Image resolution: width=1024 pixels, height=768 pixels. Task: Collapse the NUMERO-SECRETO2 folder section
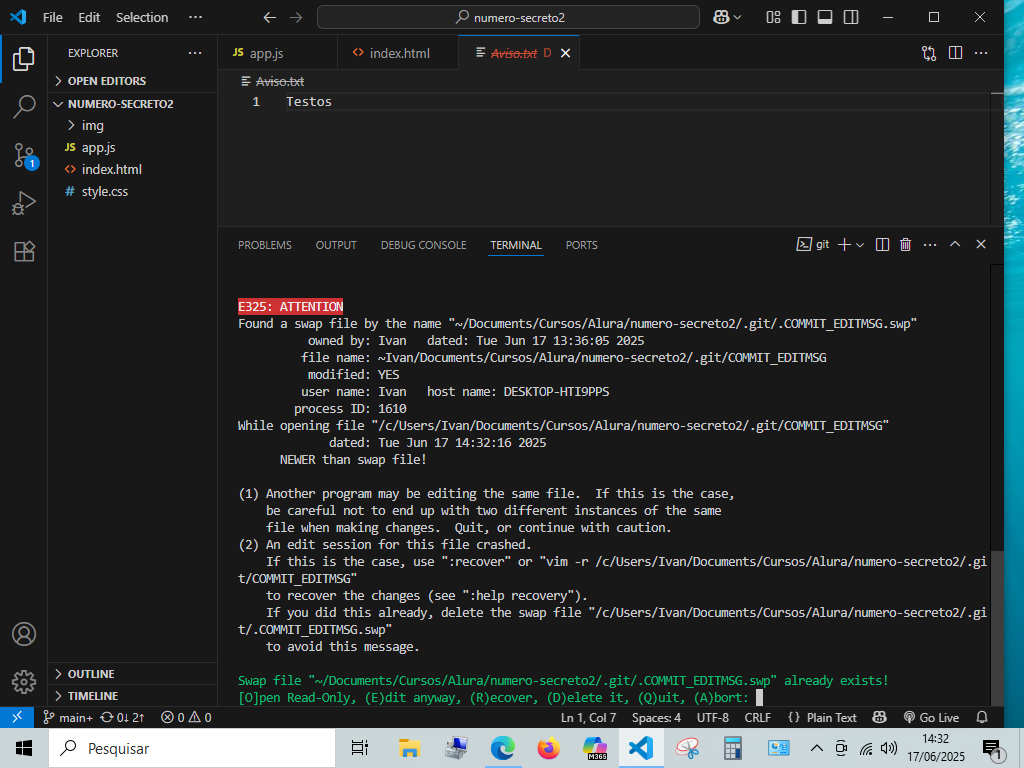tap(133, 104)
